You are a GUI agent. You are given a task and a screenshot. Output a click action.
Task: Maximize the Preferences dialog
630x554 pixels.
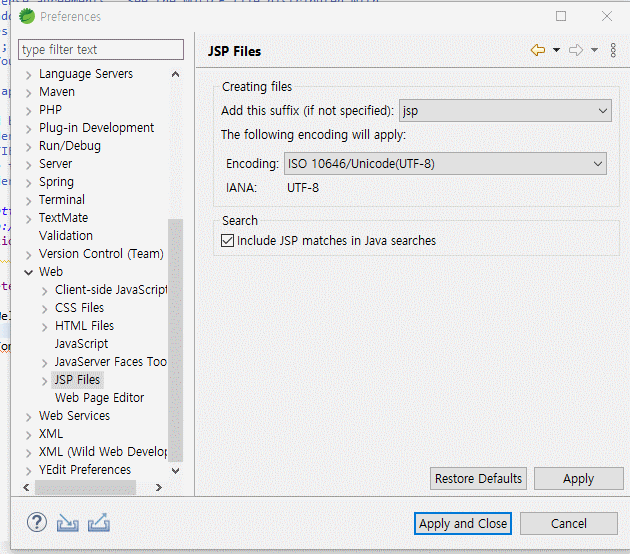561,16
